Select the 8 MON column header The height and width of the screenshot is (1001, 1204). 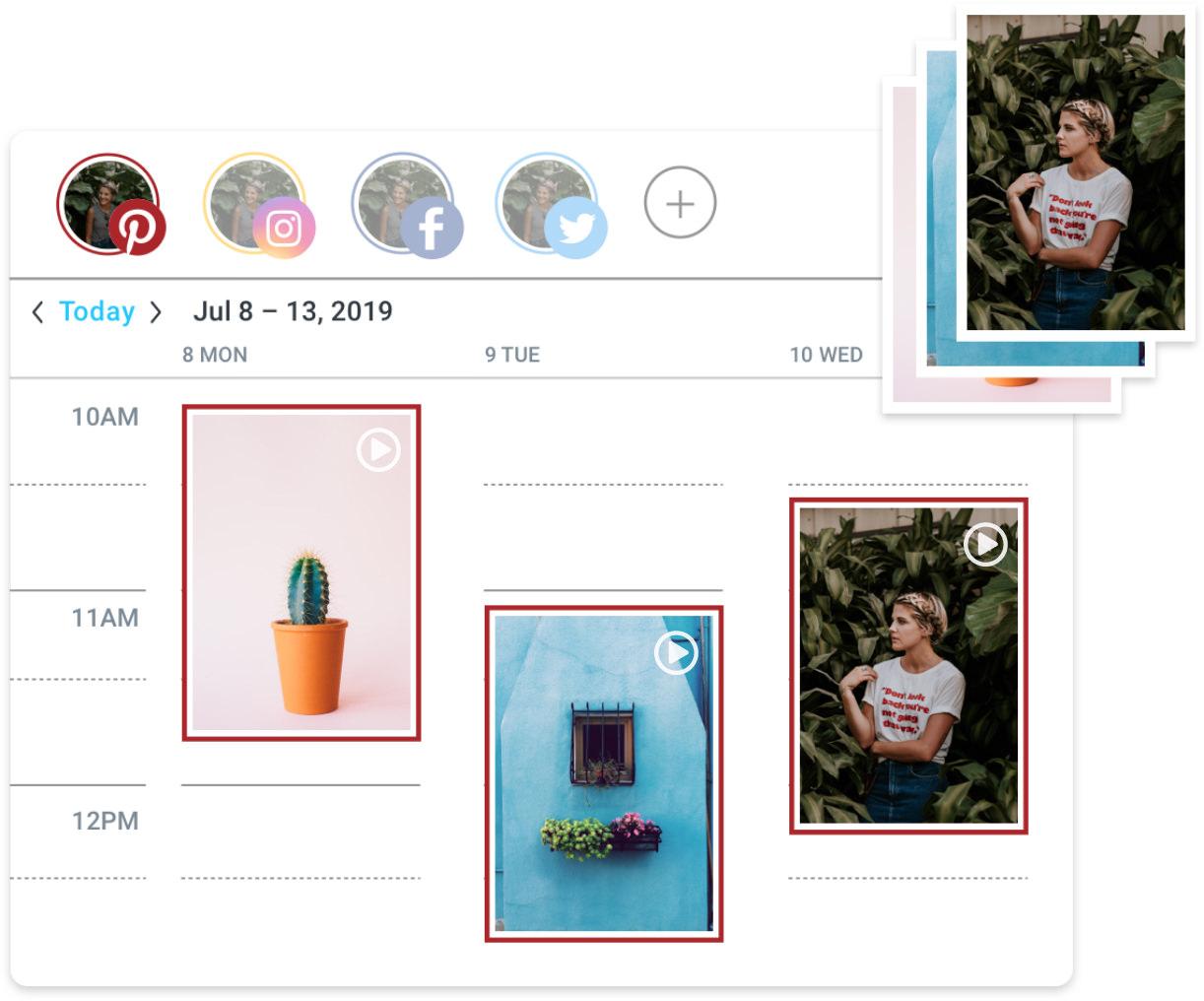click(215, 355)
